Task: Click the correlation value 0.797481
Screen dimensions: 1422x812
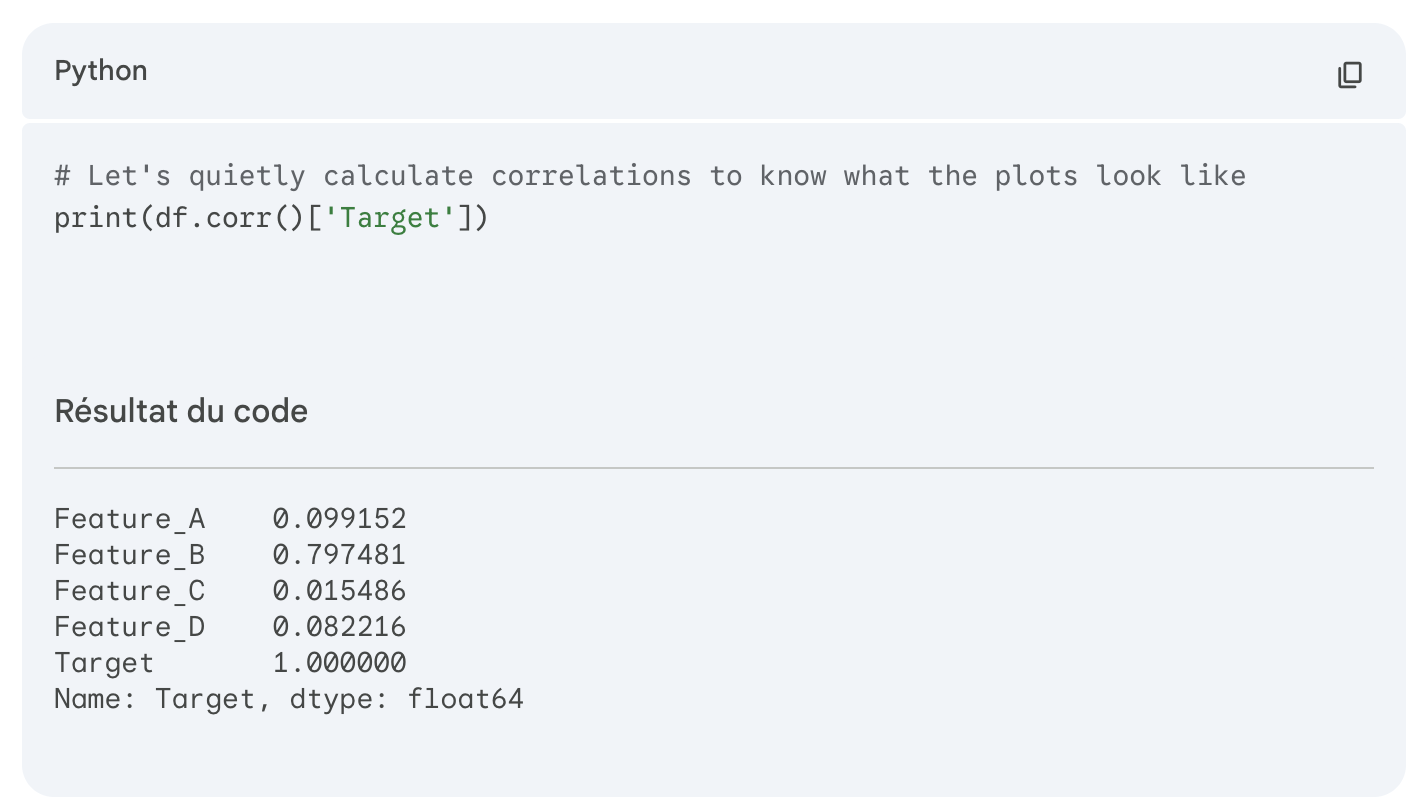Action: coord(339,555)
